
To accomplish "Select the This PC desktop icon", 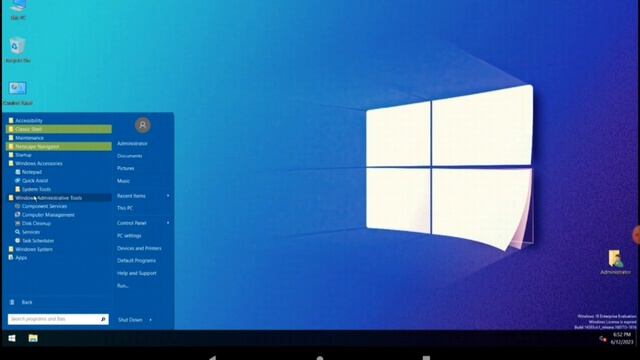I will click(x=18, y=10).
